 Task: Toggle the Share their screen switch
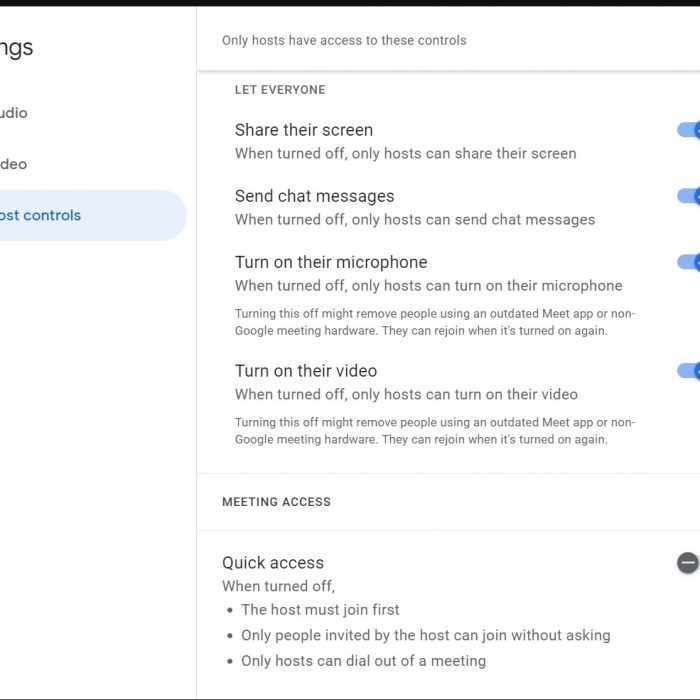689,130
